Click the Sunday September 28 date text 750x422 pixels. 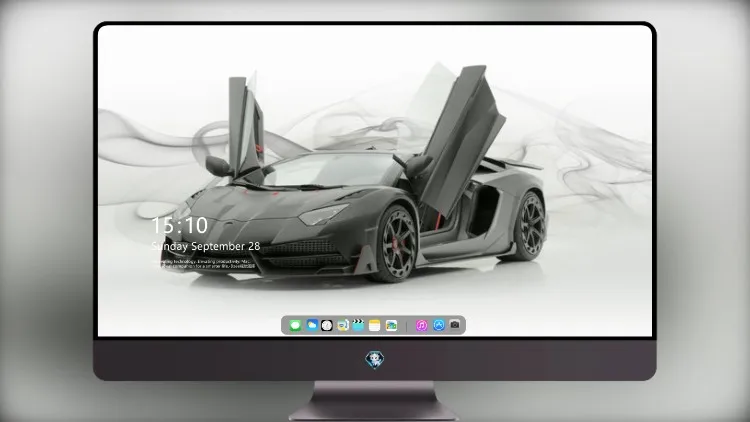(x=206, y=246)
